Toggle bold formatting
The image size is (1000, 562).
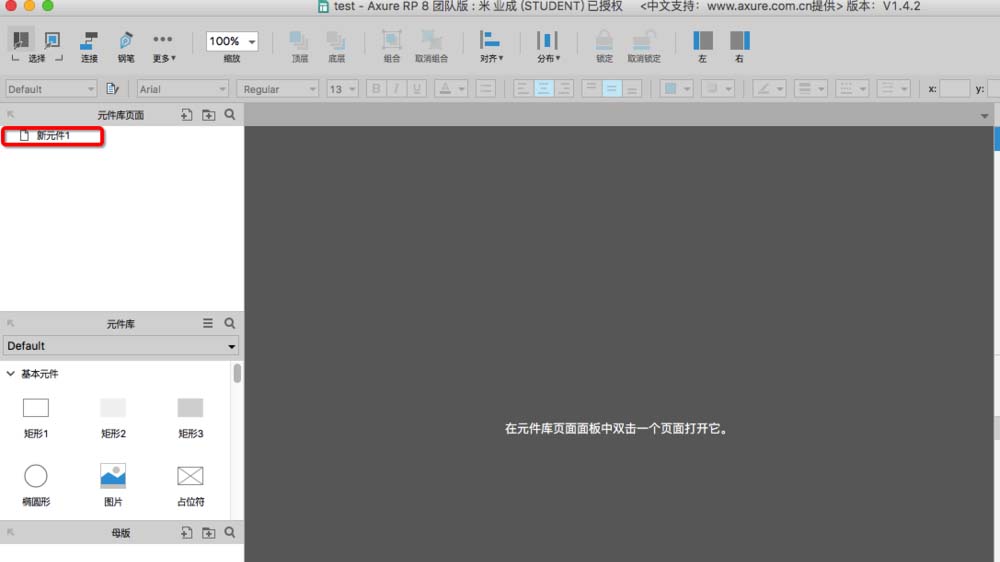tap(376, 89)
